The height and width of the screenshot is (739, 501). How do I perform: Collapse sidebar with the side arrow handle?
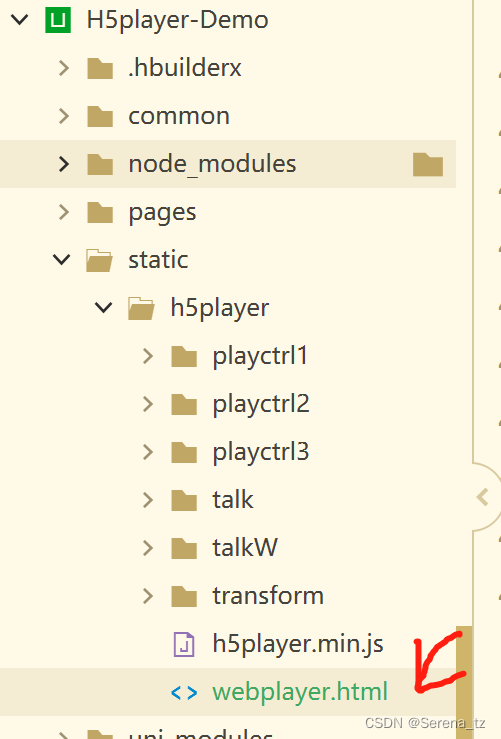[x=483, y=497]
